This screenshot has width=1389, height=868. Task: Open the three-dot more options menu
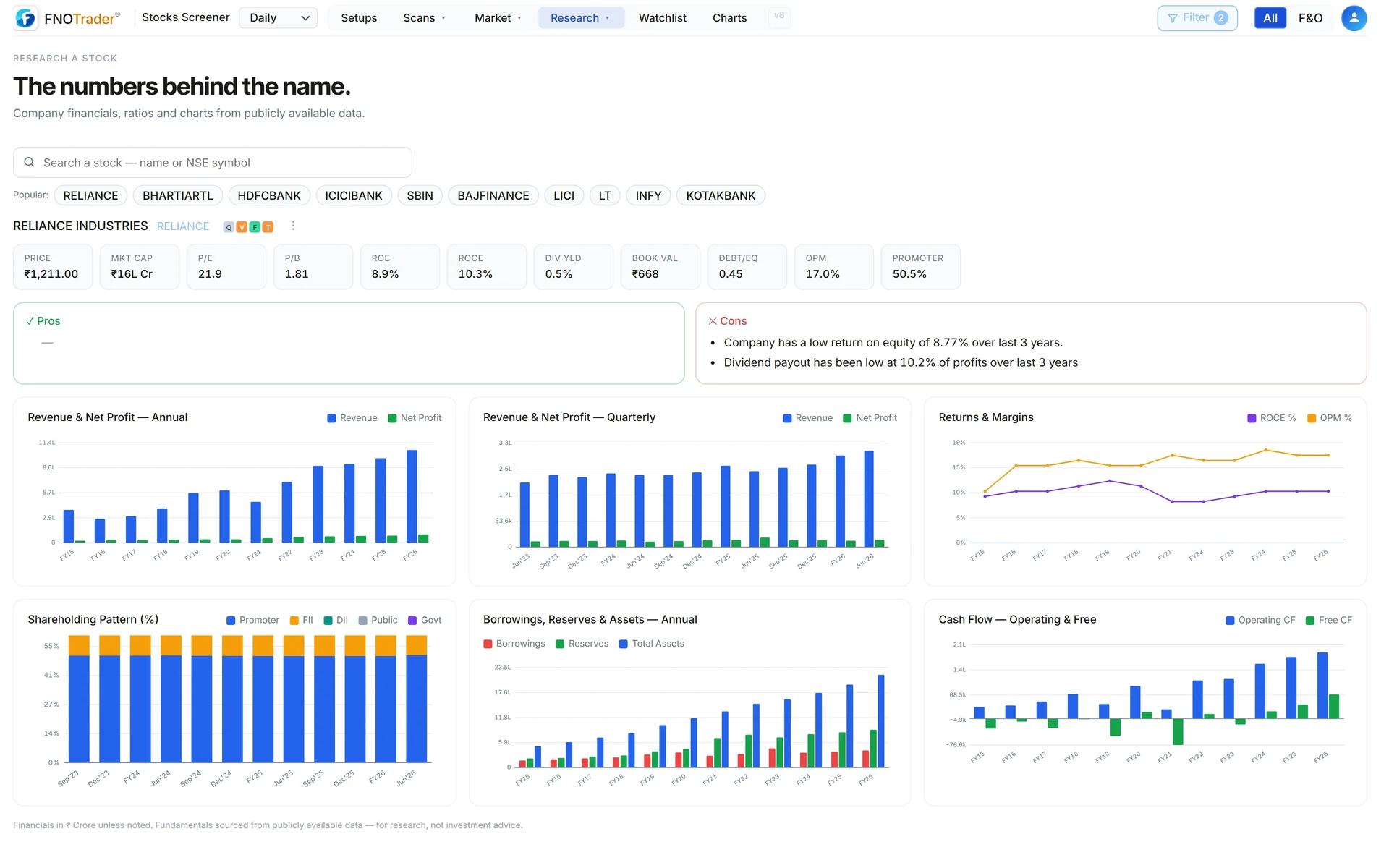point(293,226)
